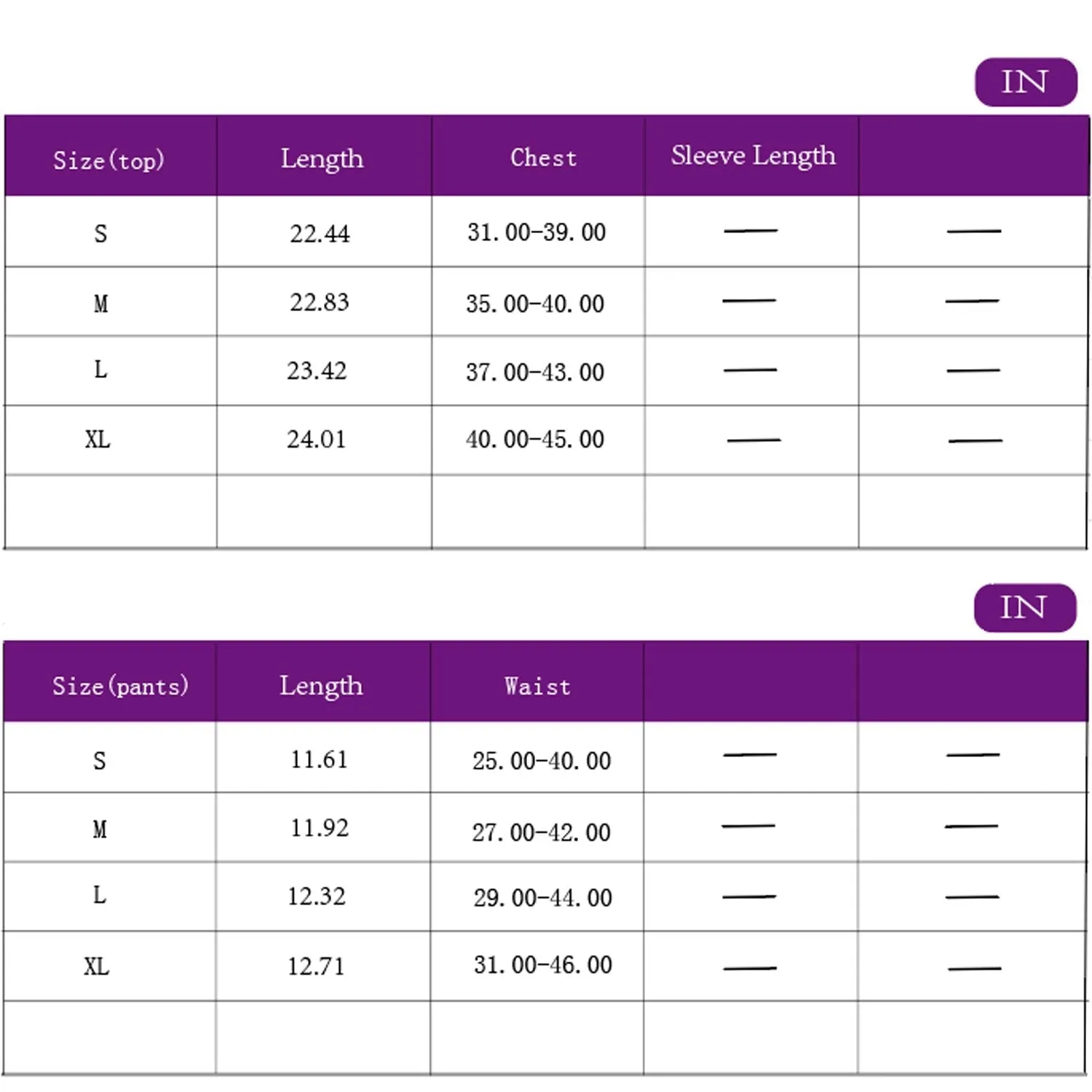
Task: Select the 22.44 length cell
Action: 320,234
